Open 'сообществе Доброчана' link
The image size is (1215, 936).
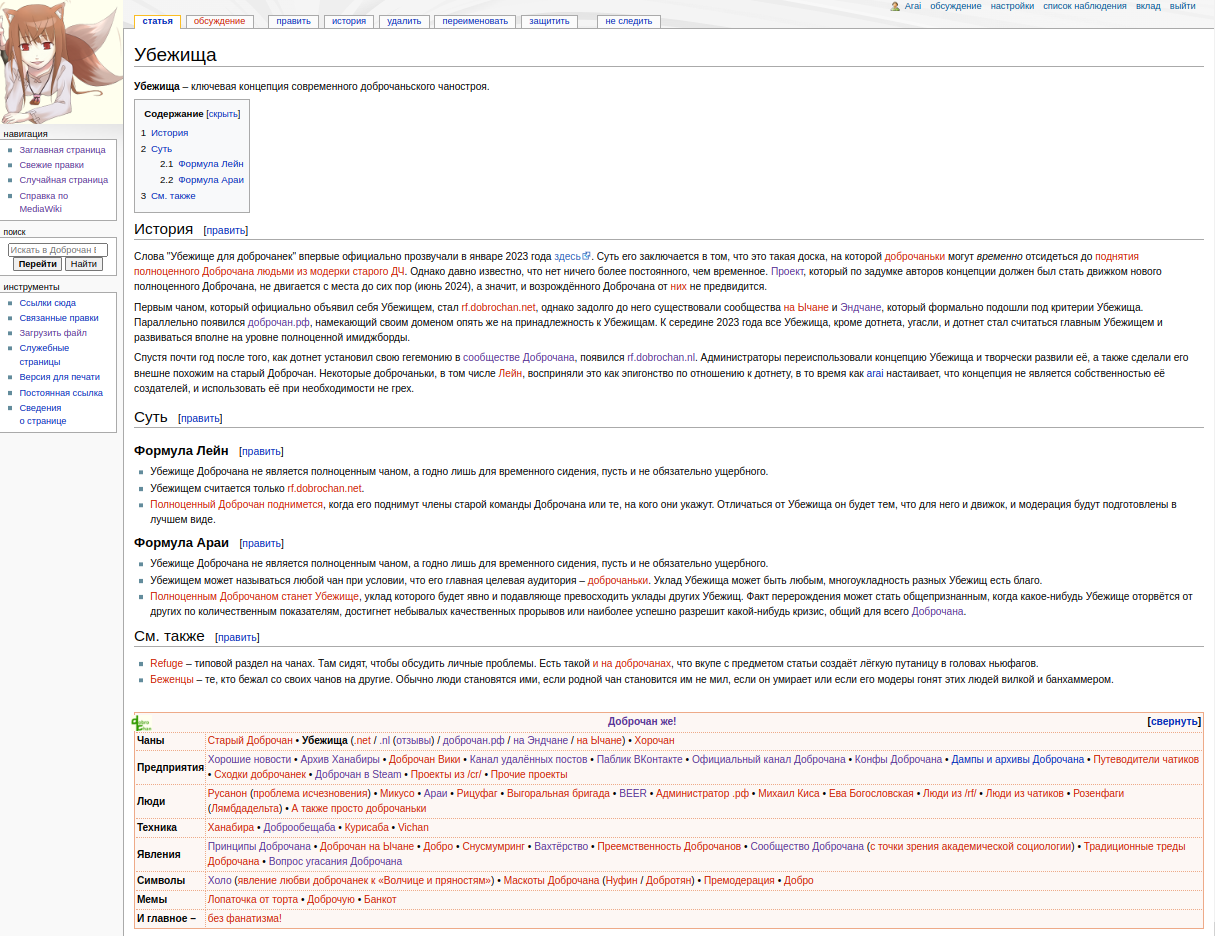pyautogui.click(x=519, y=357)
